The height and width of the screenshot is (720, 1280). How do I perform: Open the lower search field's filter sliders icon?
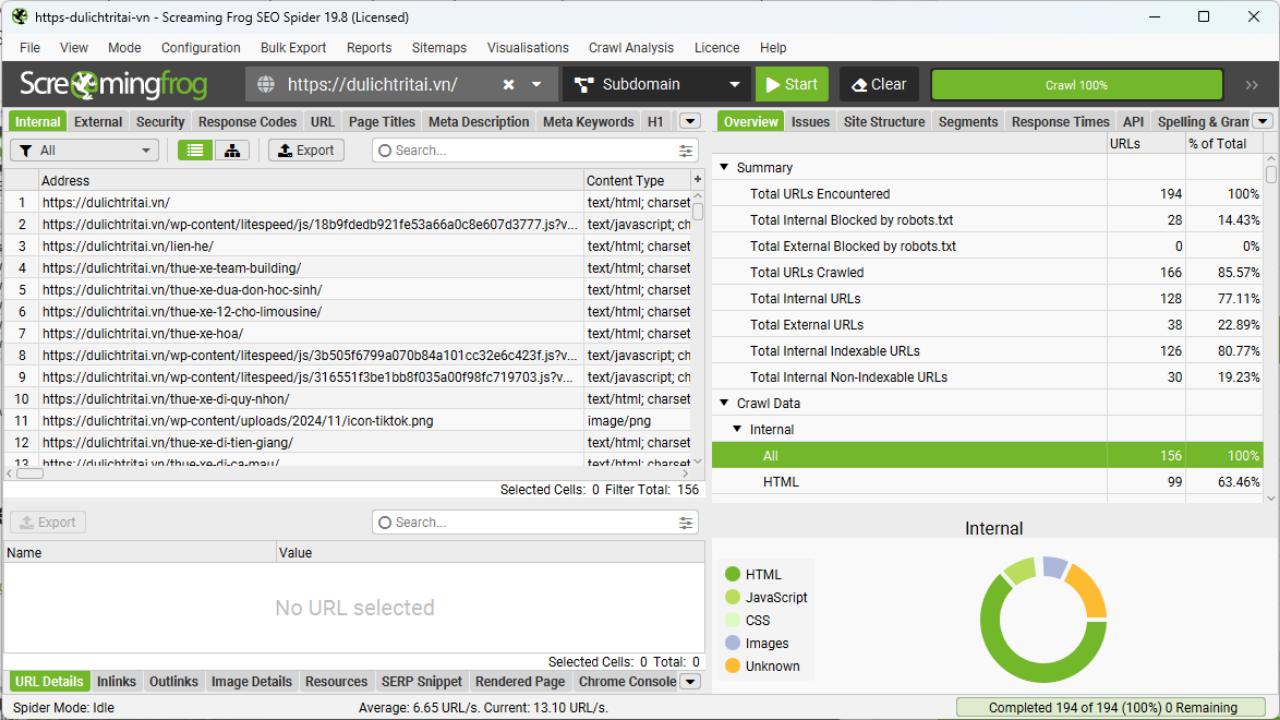click(x=685, y=521)
